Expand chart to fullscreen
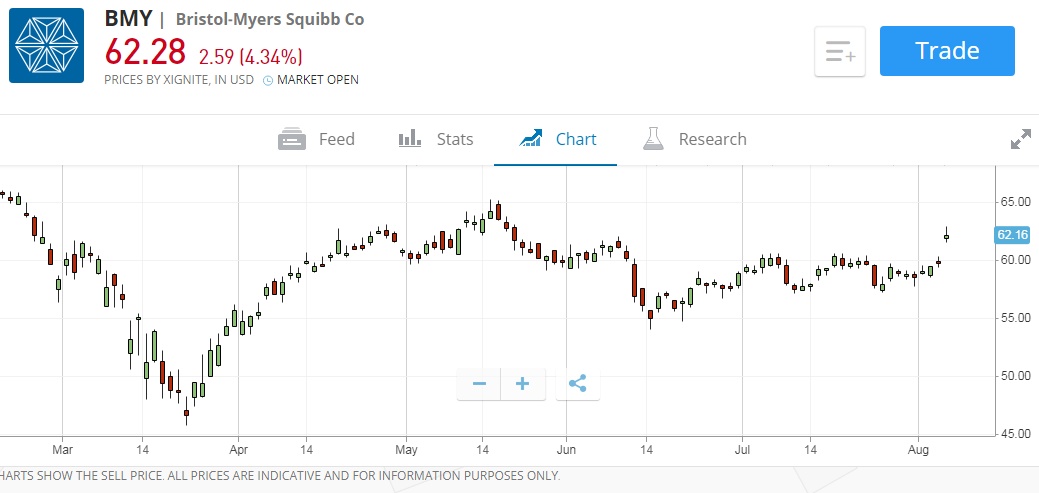 (x=1020, y=140)
